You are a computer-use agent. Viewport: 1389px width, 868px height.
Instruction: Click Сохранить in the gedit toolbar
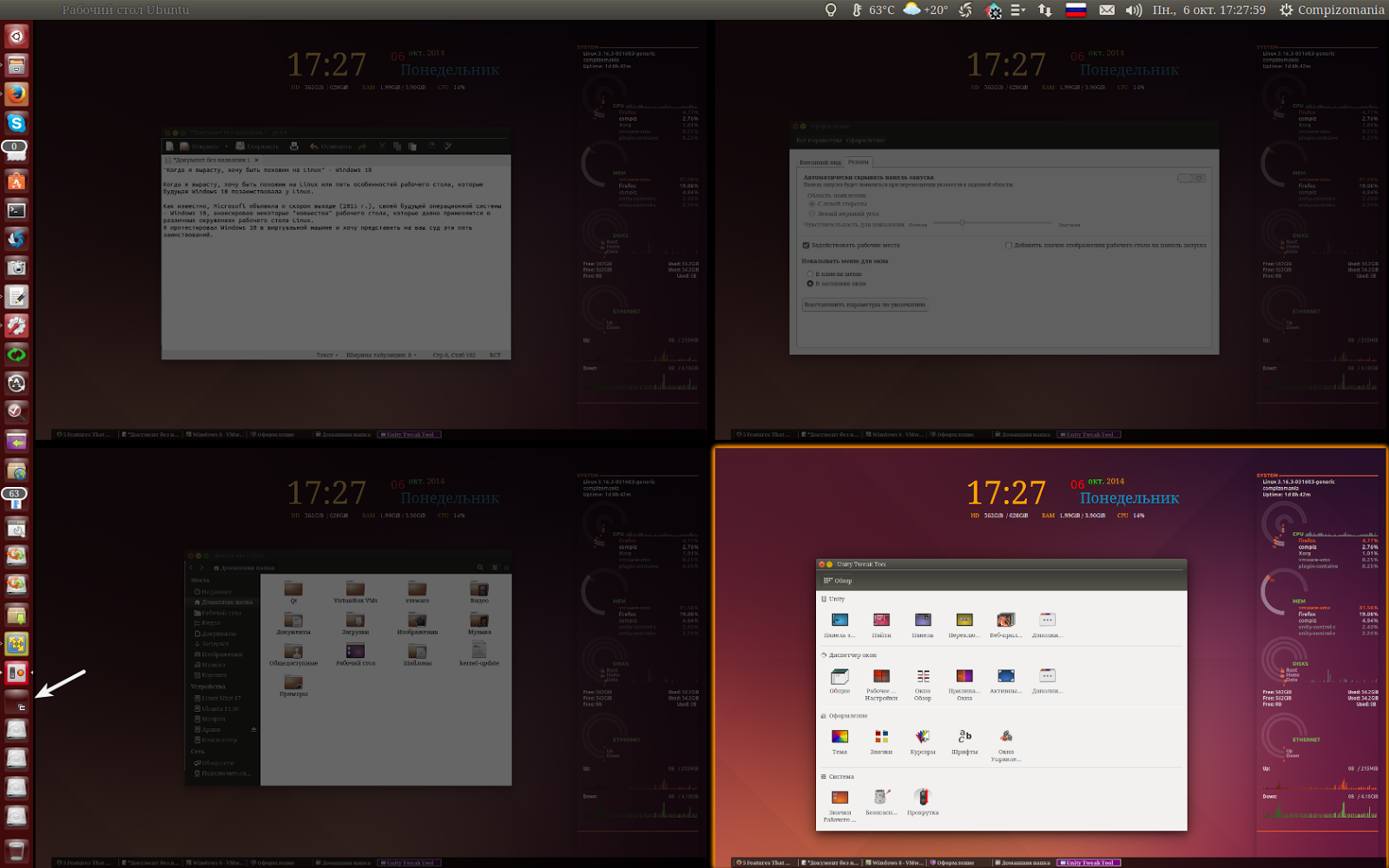coord(258,147)
